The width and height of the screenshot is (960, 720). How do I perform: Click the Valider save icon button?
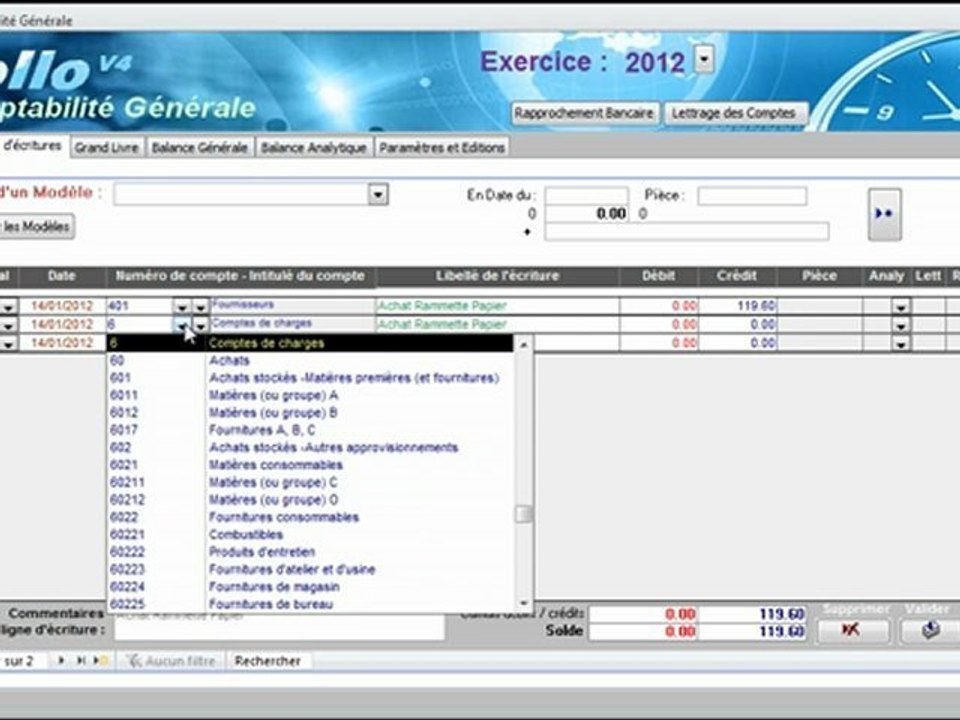click(x=930, y=630)
